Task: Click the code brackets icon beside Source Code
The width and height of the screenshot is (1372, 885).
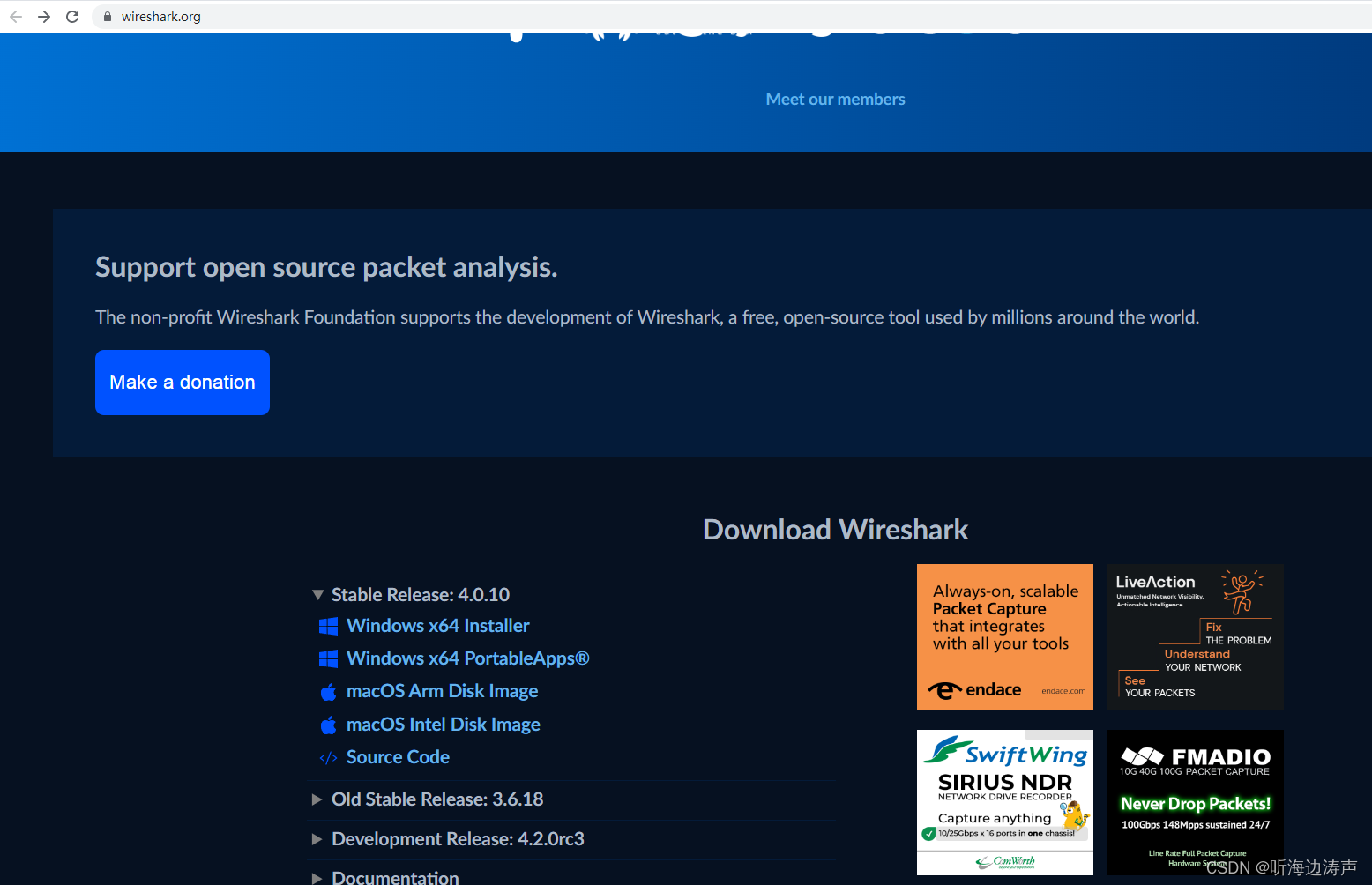Action: [x=328, y=758]
